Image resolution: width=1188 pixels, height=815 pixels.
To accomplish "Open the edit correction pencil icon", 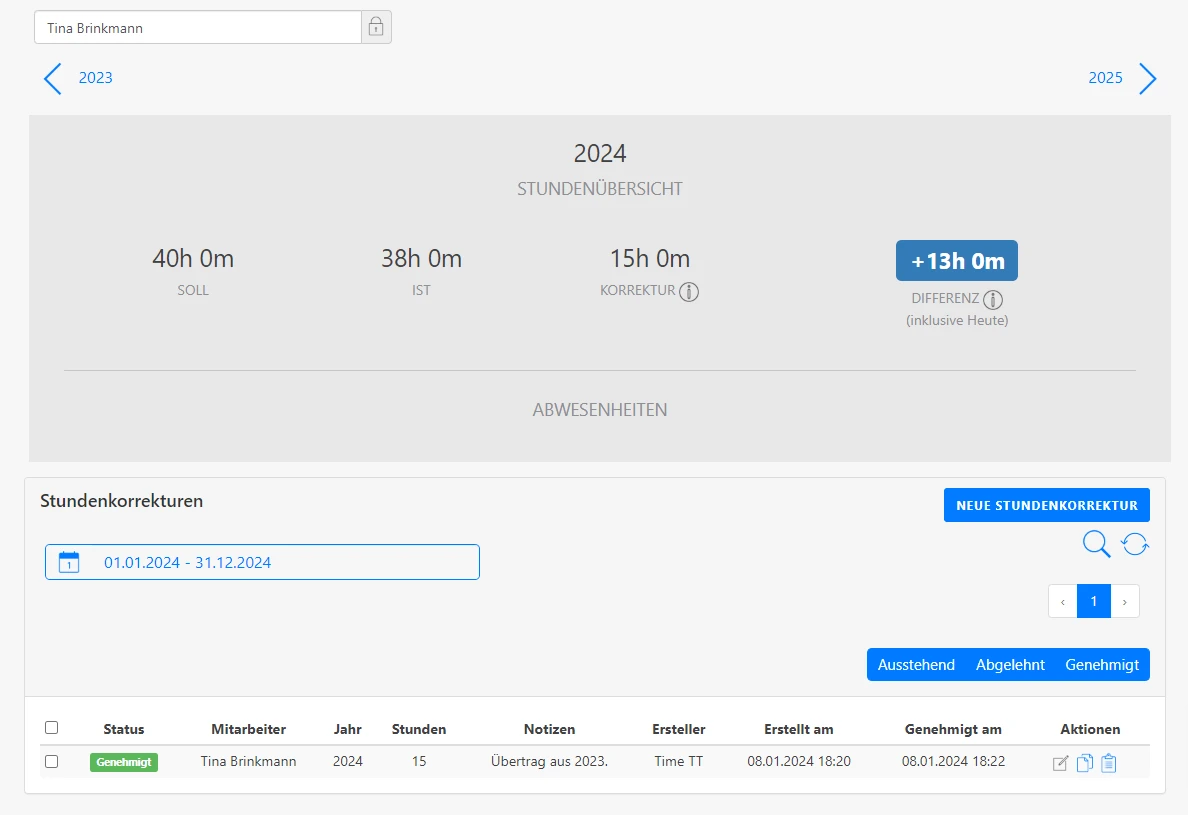I will 1061,762.
